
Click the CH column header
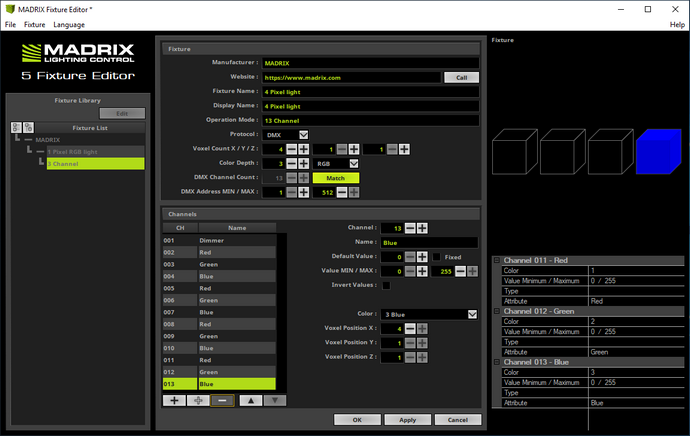pyautogui.click(x=180, y=228)
